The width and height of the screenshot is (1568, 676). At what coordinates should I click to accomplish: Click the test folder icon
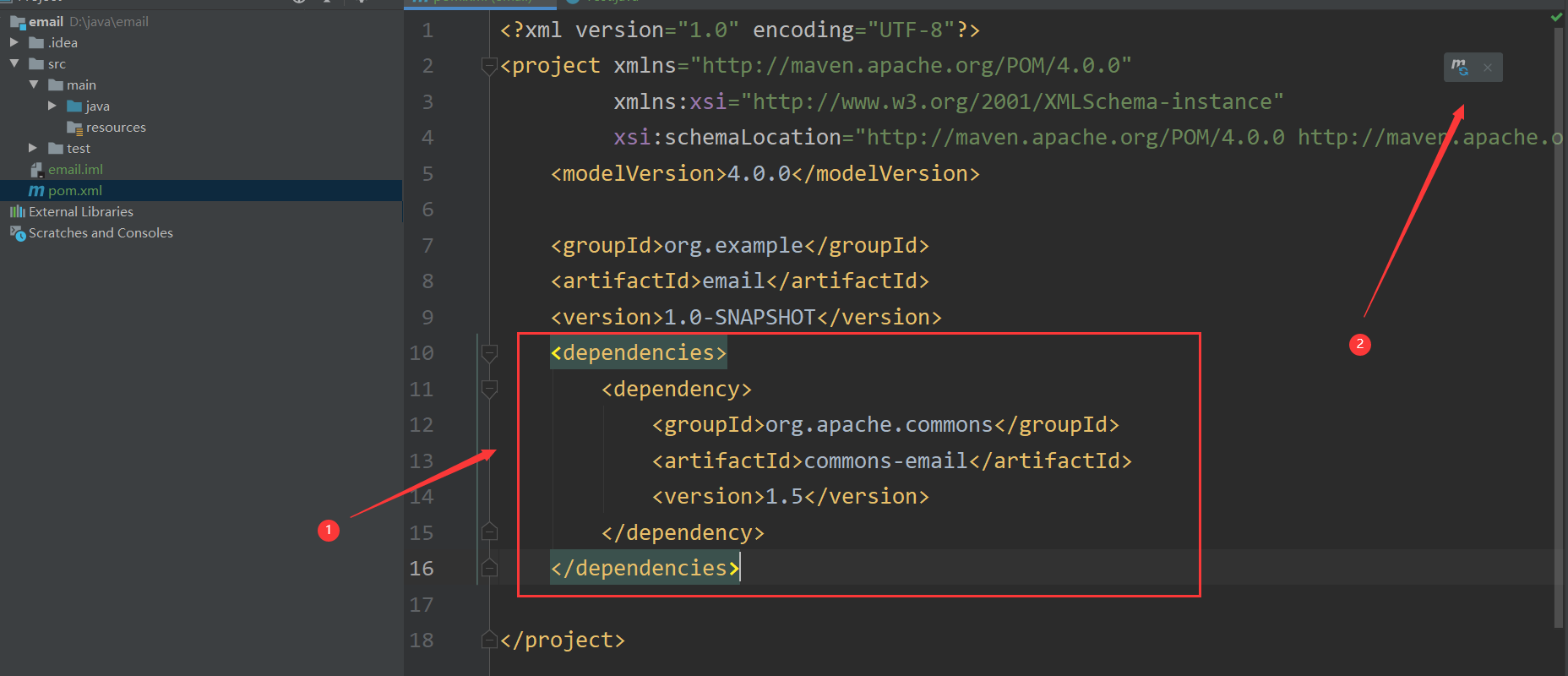[56, 149]
